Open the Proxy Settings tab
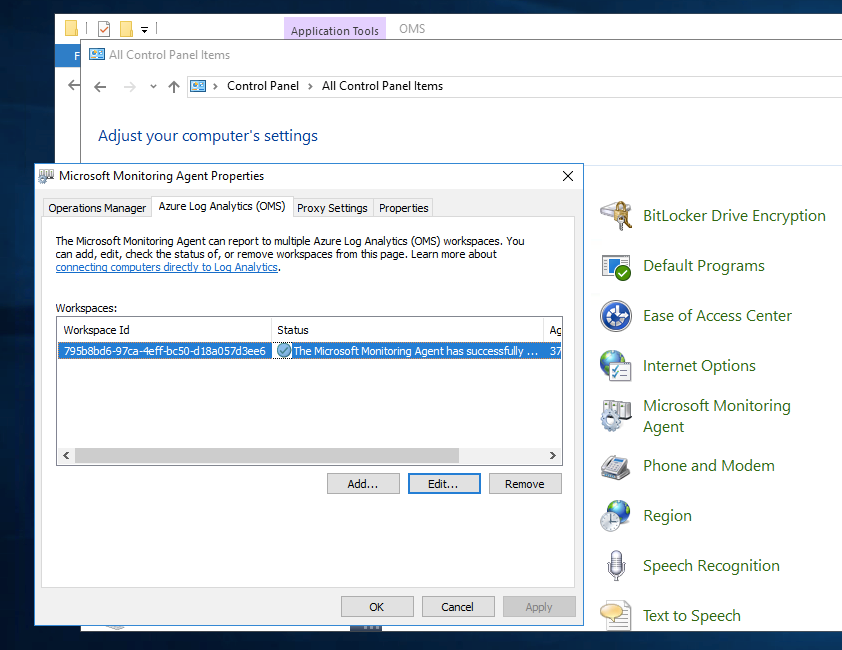 pyautogui.click(x=332, y=208)
